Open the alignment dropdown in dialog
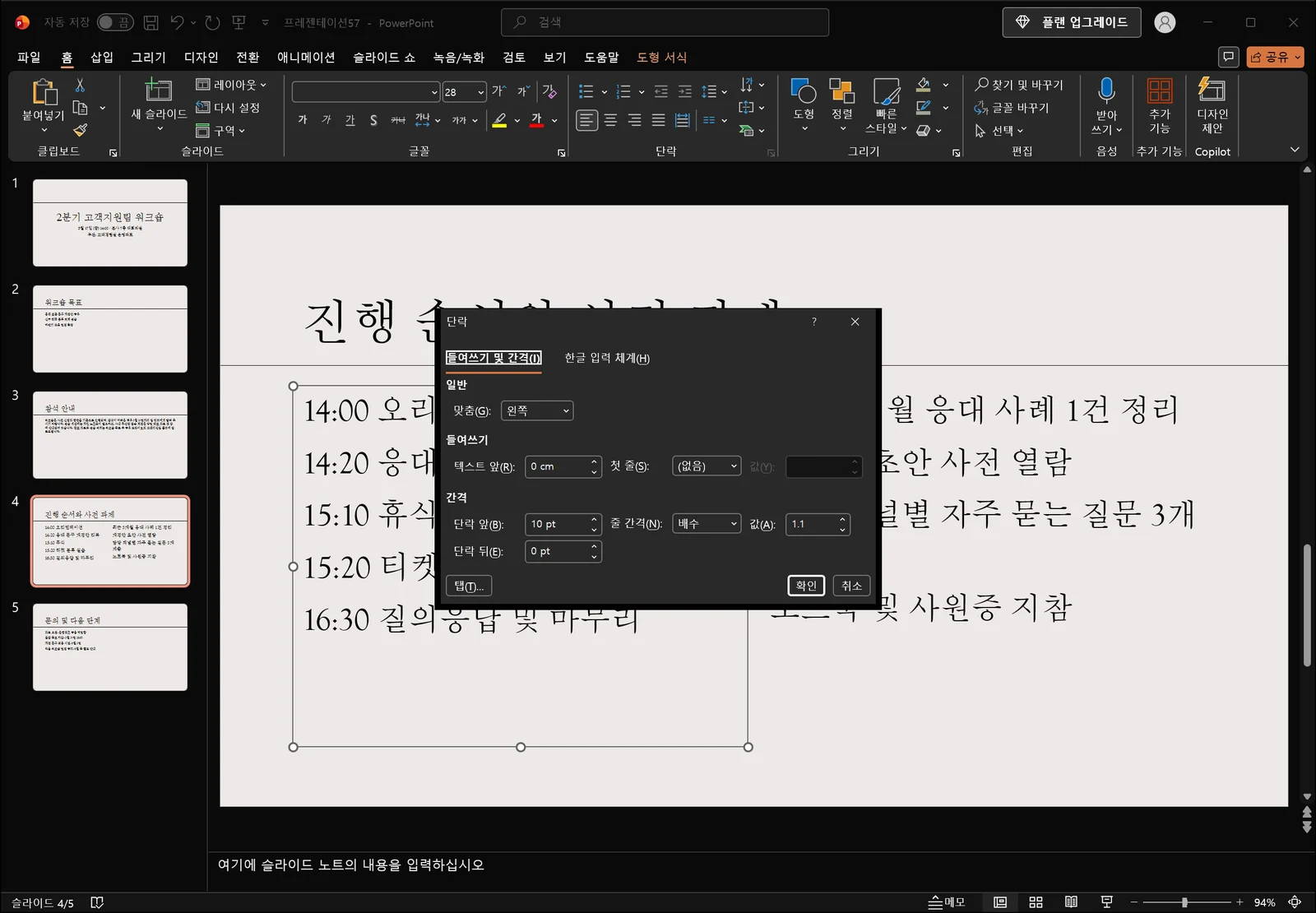 tap(537, 410)
